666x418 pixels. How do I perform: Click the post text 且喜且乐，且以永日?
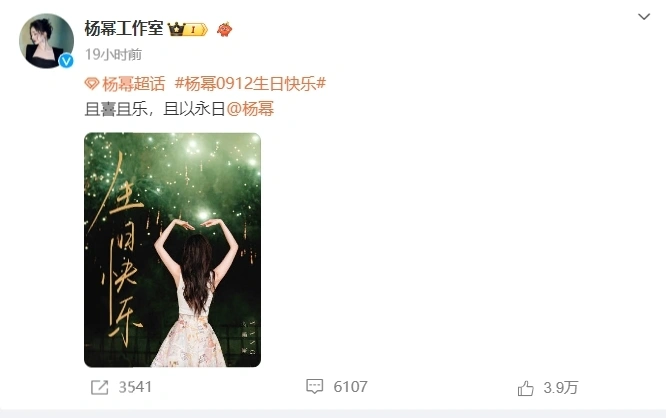click(155, 109)
